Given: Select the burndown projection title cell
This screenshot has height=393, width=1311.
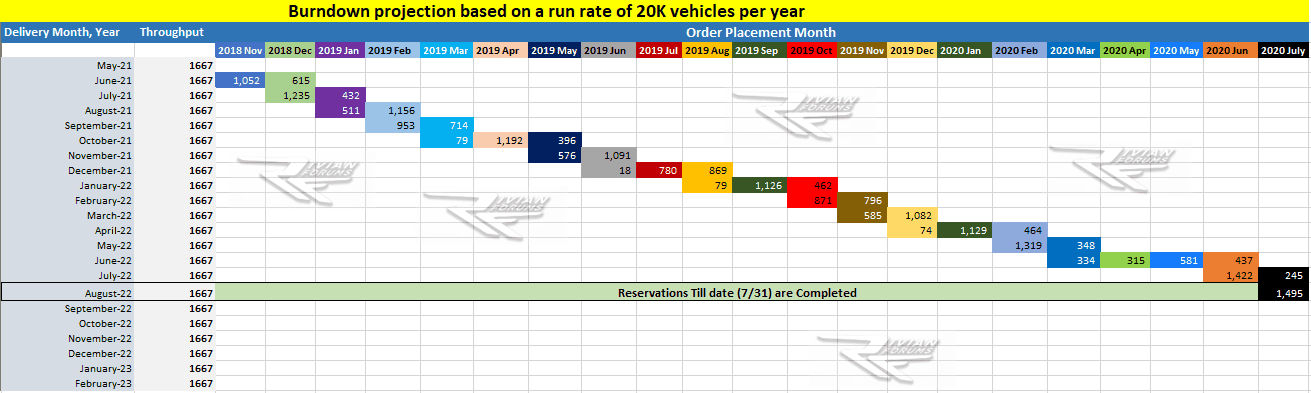Looking at the screenshot, I should click(x=655, y=11).
